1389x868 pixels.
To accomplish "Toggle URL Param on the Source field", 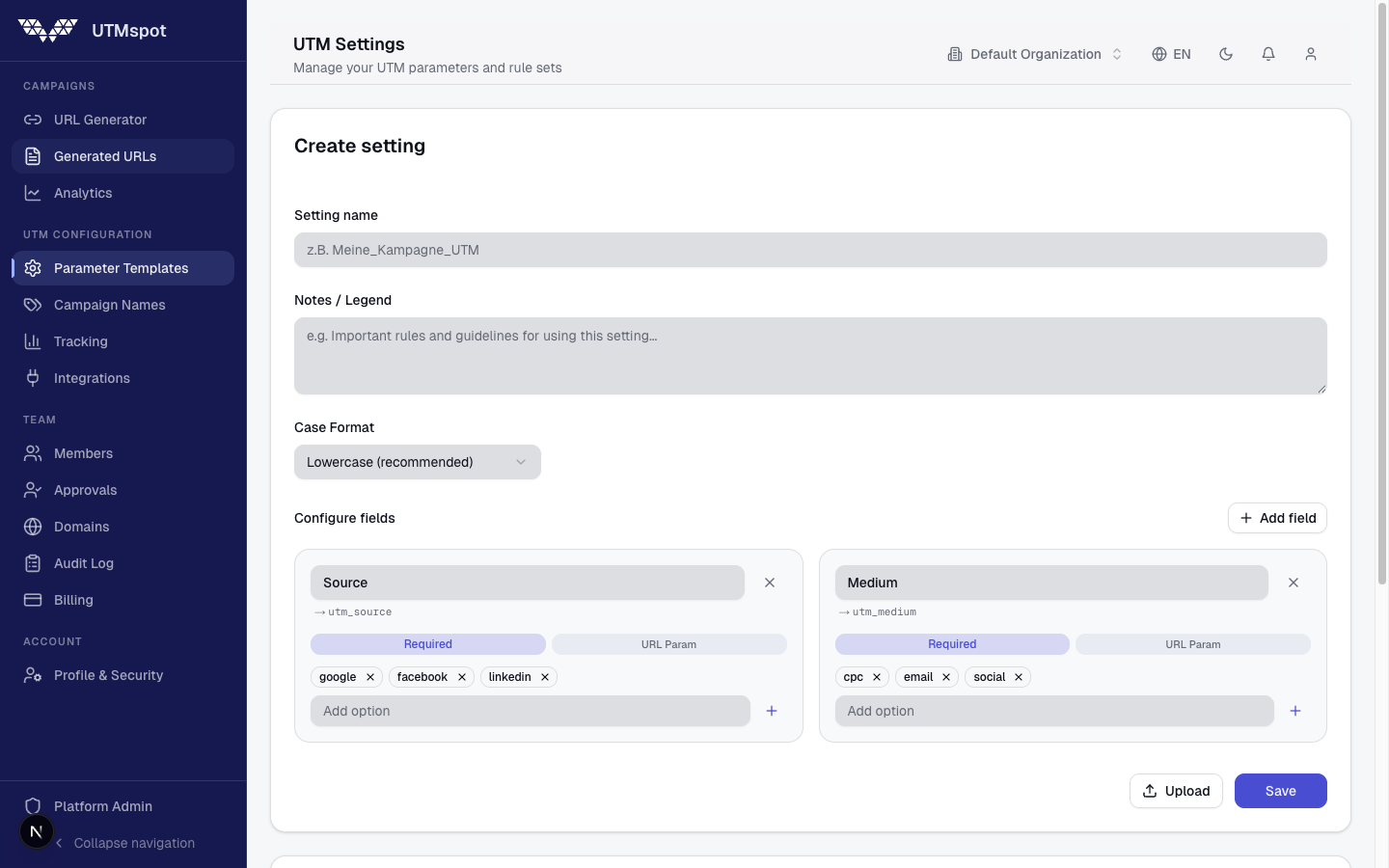I will [x=669, y=643].
